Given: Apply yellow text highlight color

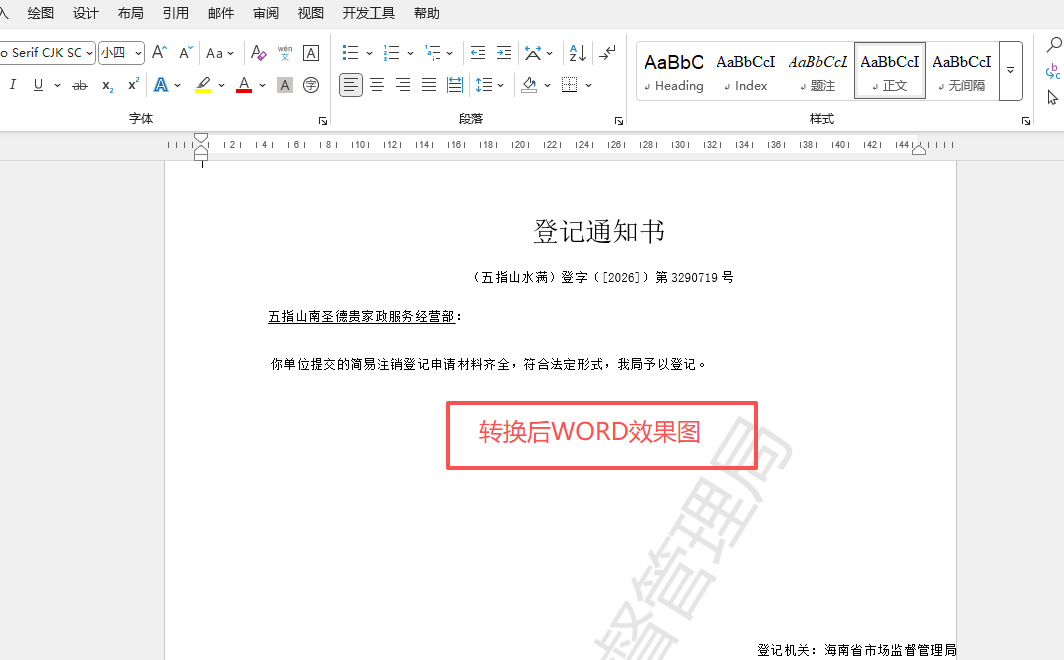Looking at the screenshot, I should tap(203, 85).
